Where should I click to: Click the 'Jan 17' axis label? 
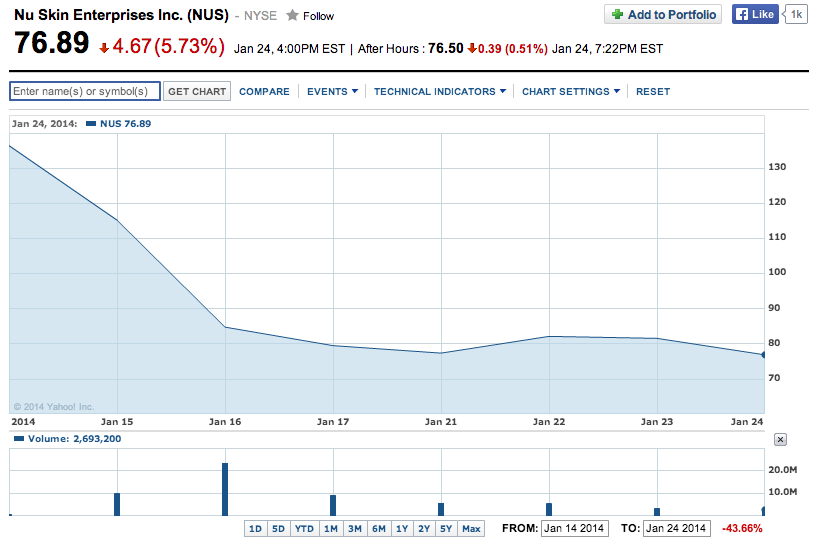(333, 422)
